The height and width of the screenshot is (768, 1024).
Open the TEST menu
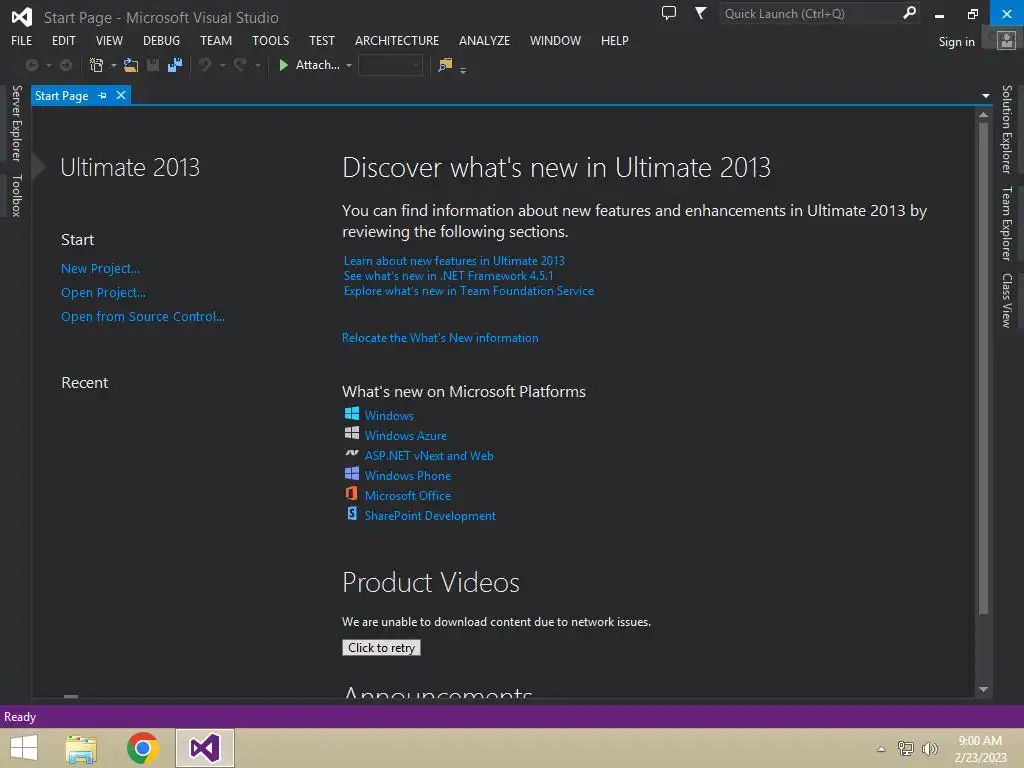(x=321, y=40)
